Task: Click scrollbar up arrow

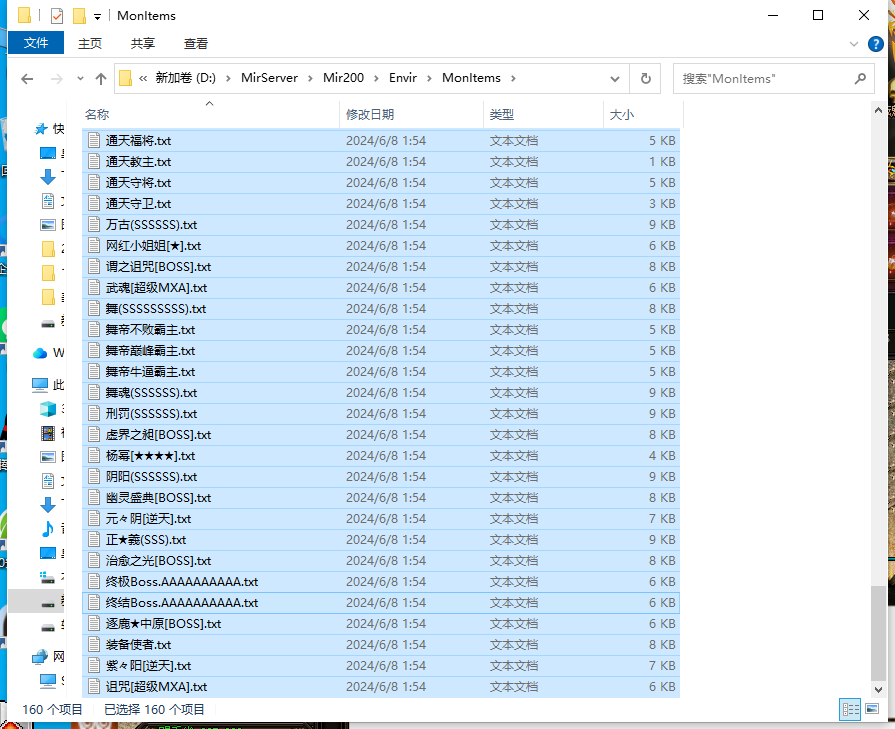Action: 878,110
